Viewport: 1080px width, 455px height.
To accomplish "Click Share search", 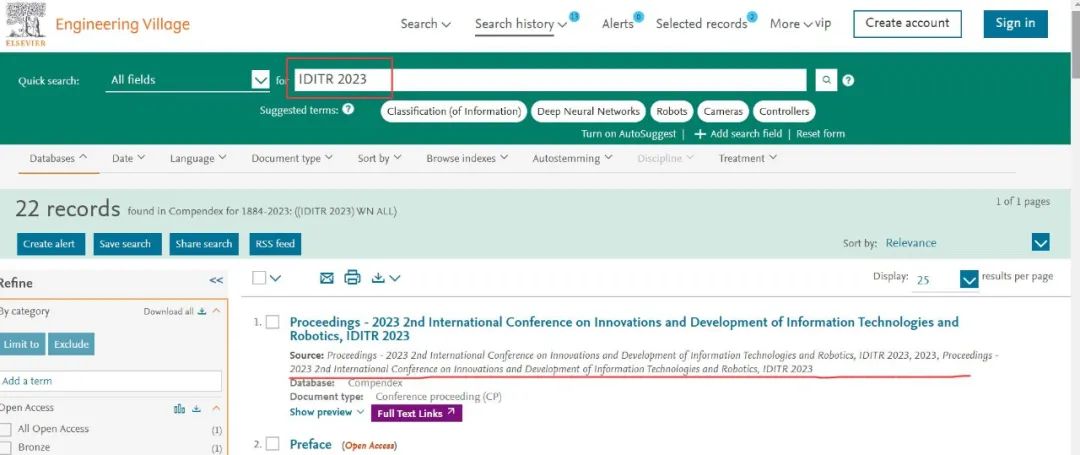I will tap(204, 244).
